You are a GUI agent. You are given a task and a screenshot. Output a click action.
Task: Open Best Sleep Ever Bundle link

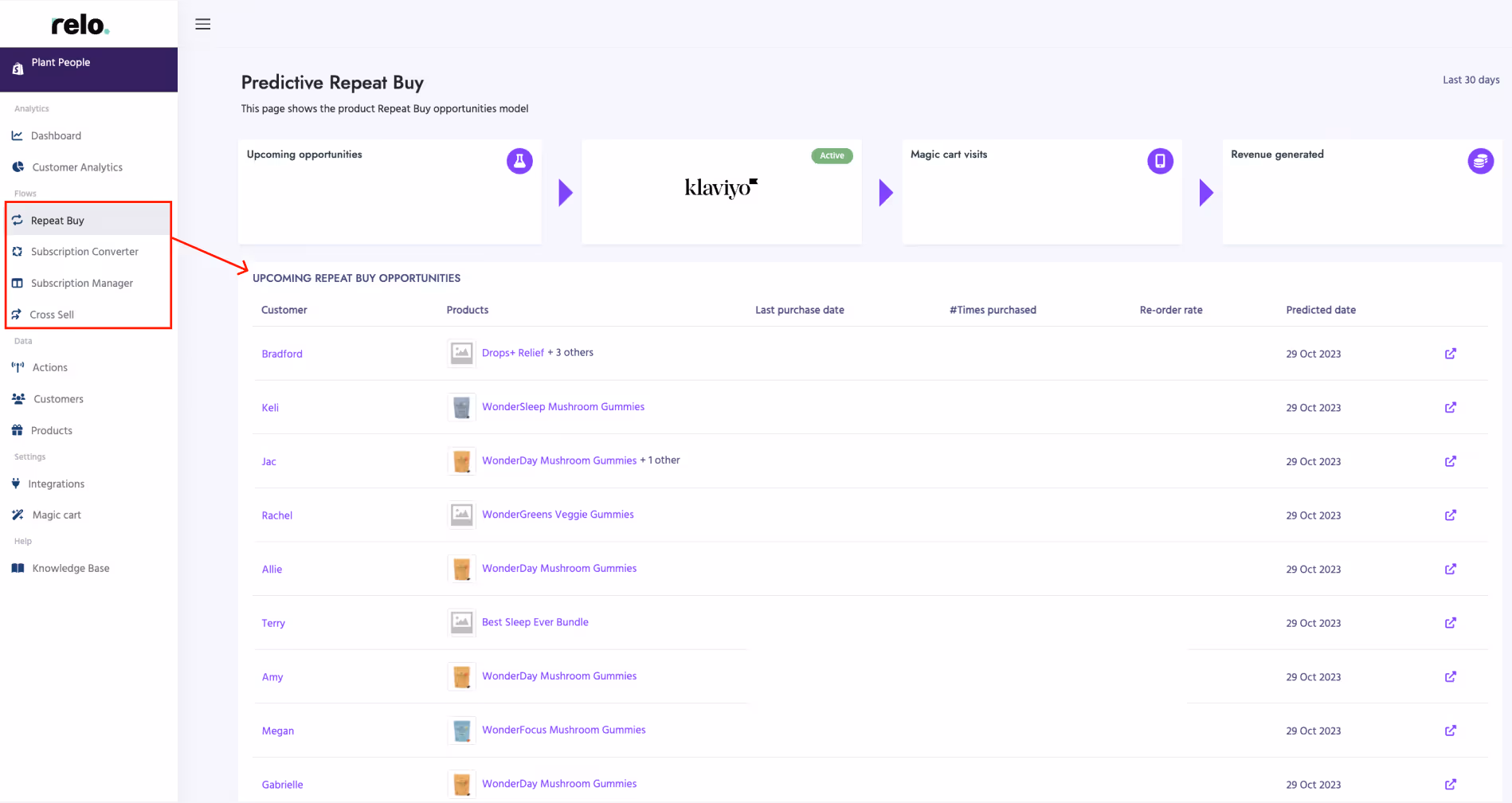pos(535,622)
